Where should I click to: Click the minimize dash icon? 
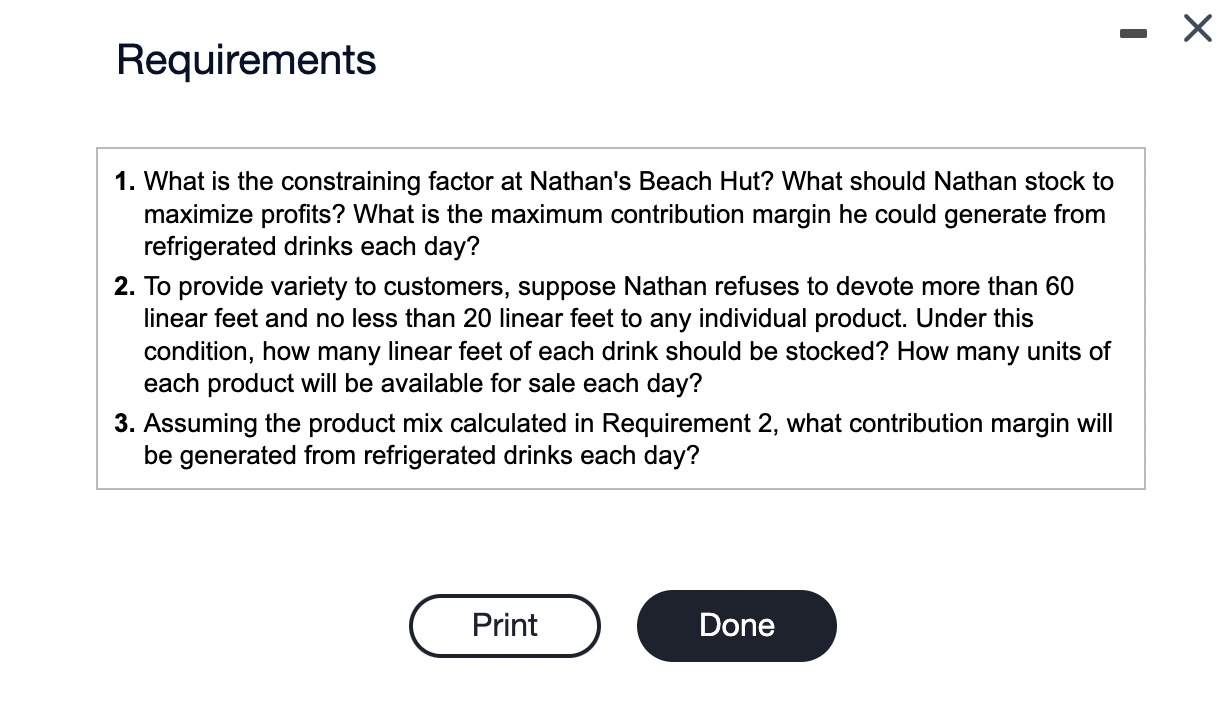click(x=1134, y=32)
